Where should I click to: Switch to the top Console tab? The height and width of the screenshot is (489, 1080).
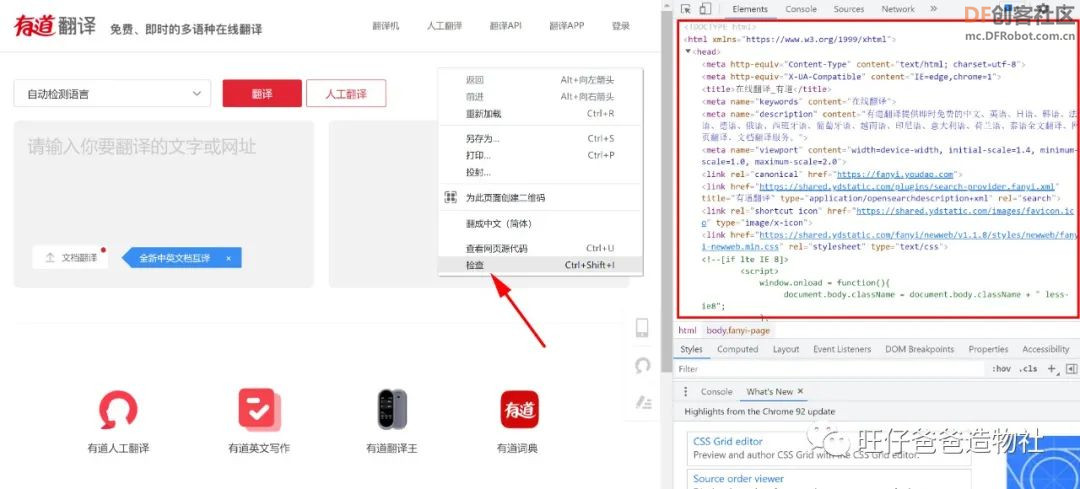coord(801,9)
